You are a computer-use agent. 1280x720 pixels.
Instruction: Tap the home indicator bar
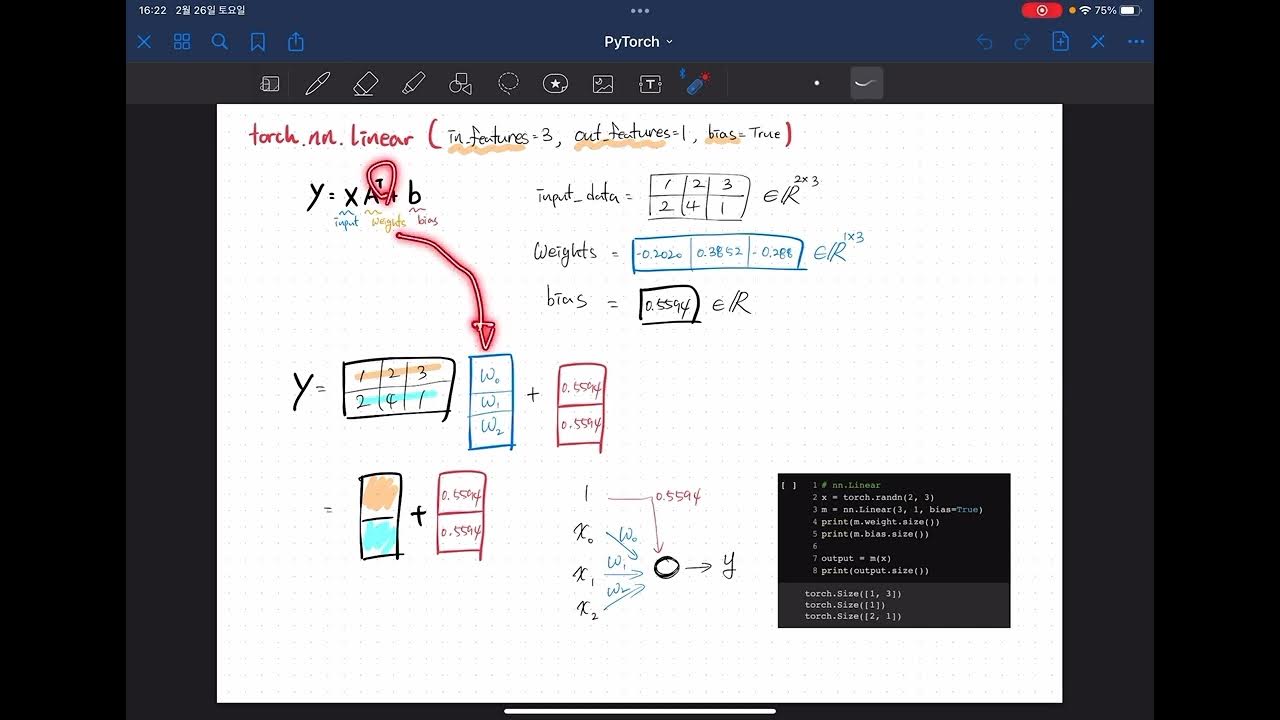(x=640, y=711)
